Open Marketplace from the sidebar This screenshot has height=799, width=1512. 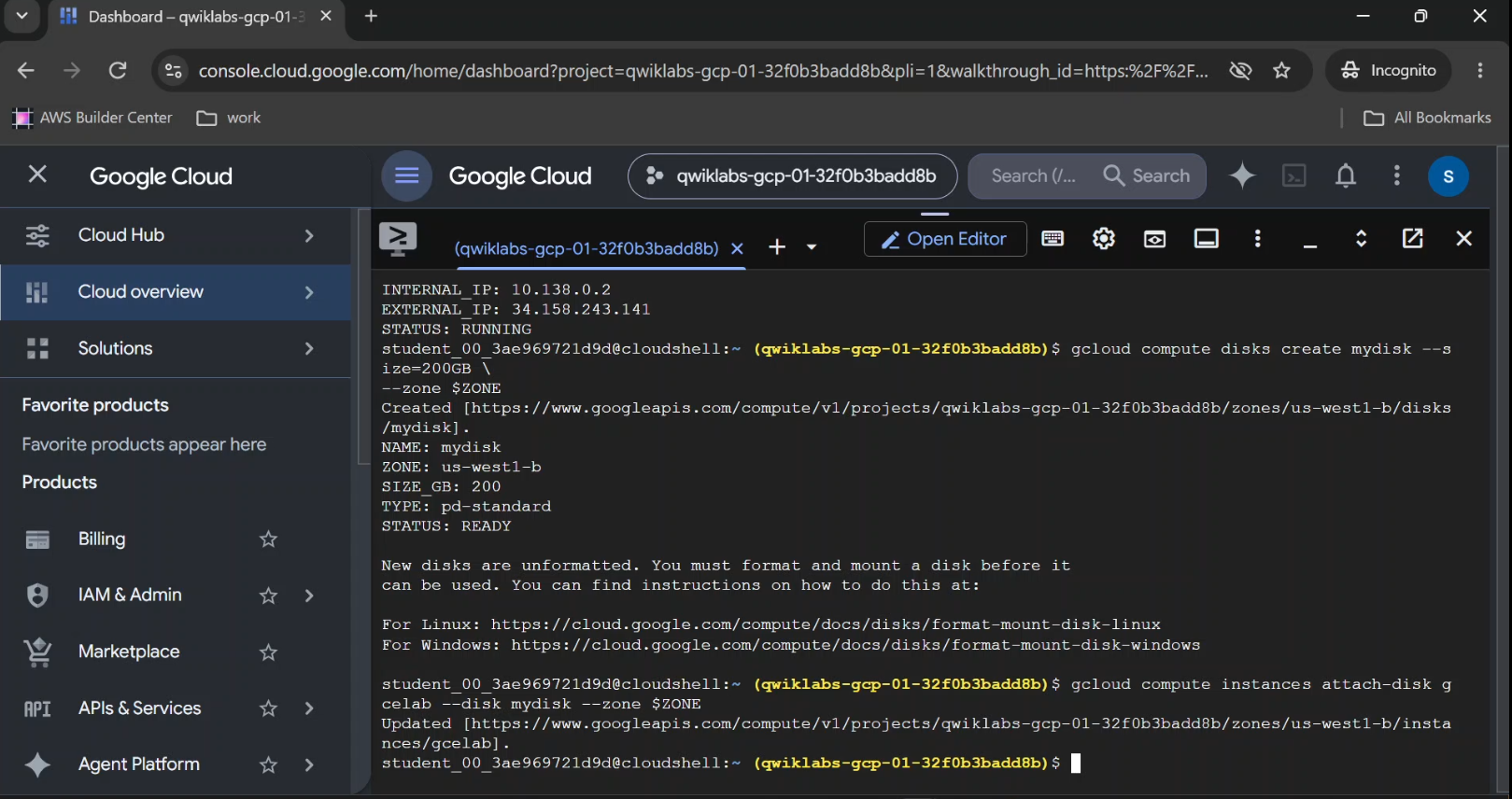pyautogui.click(x=129, y=652)
